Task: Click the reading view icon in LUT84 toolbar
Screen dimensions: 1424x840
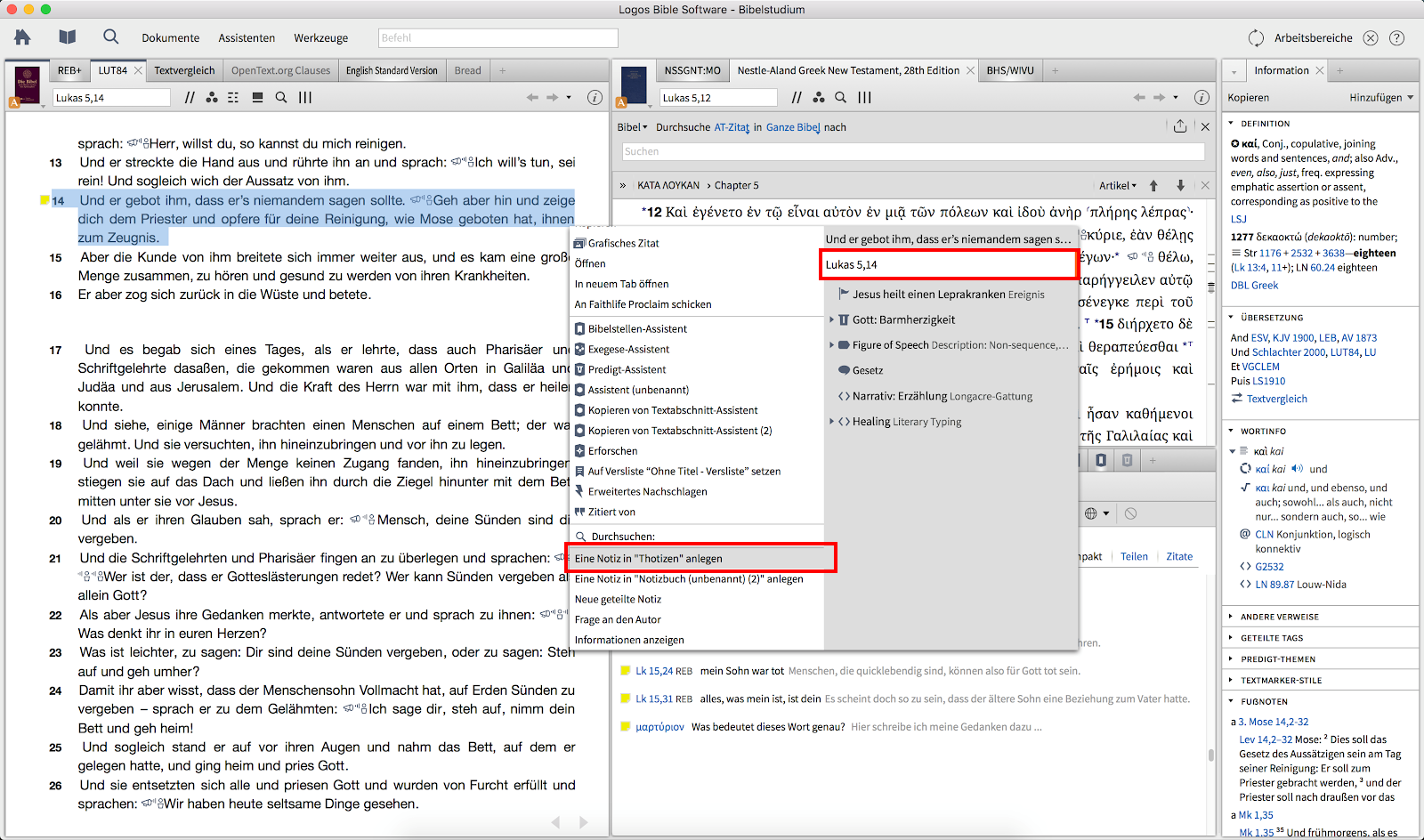Action: point(257,97)
